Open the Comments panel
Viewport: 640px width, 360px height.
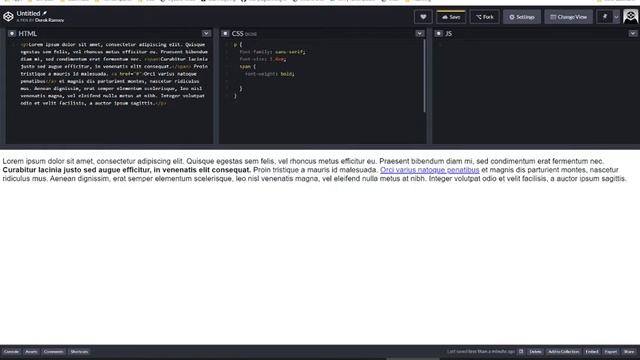click(53, 351)
